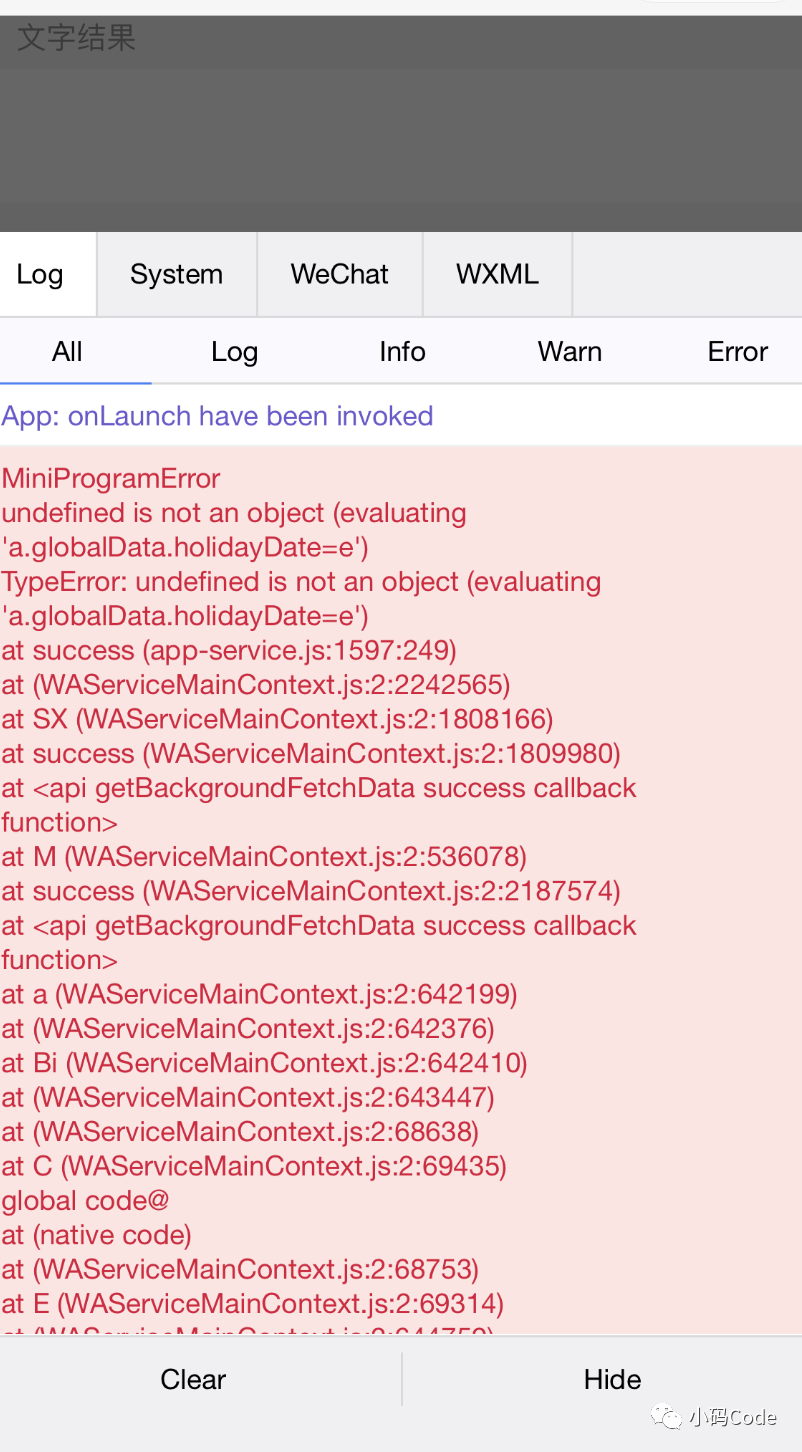The height and width of the screenshot is (1452, 802).
Task: Click the MiniProgramError heading line
Action: [x=111, y=478]
